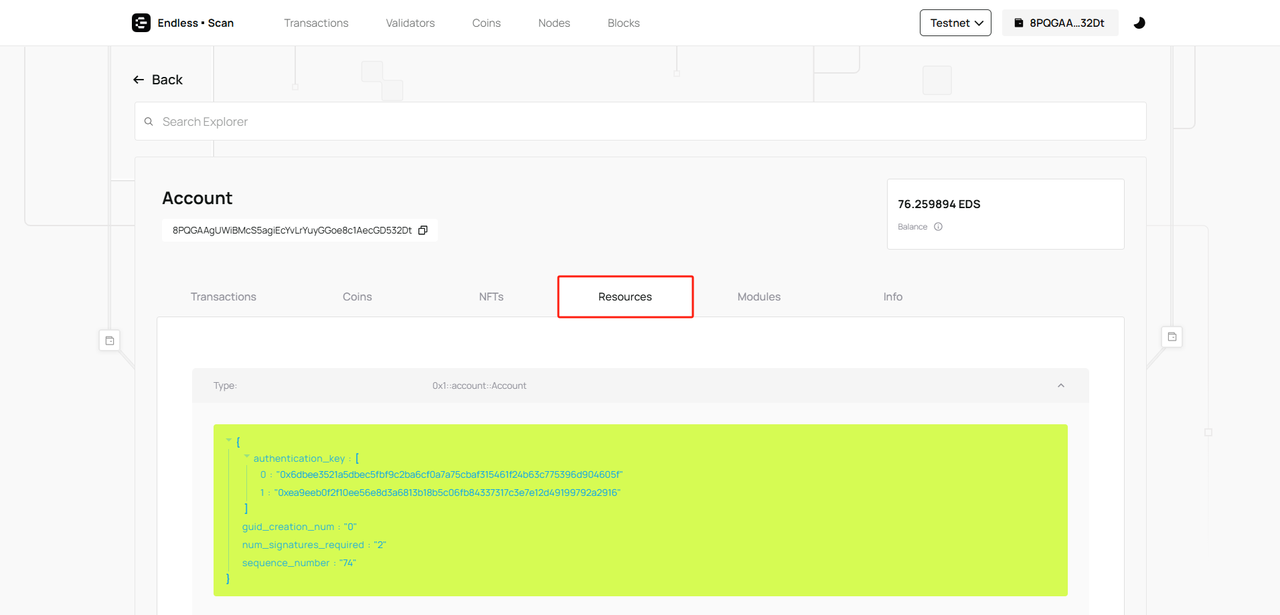
Task: Focus the Search Explorer input field
Action: (640, 122)
